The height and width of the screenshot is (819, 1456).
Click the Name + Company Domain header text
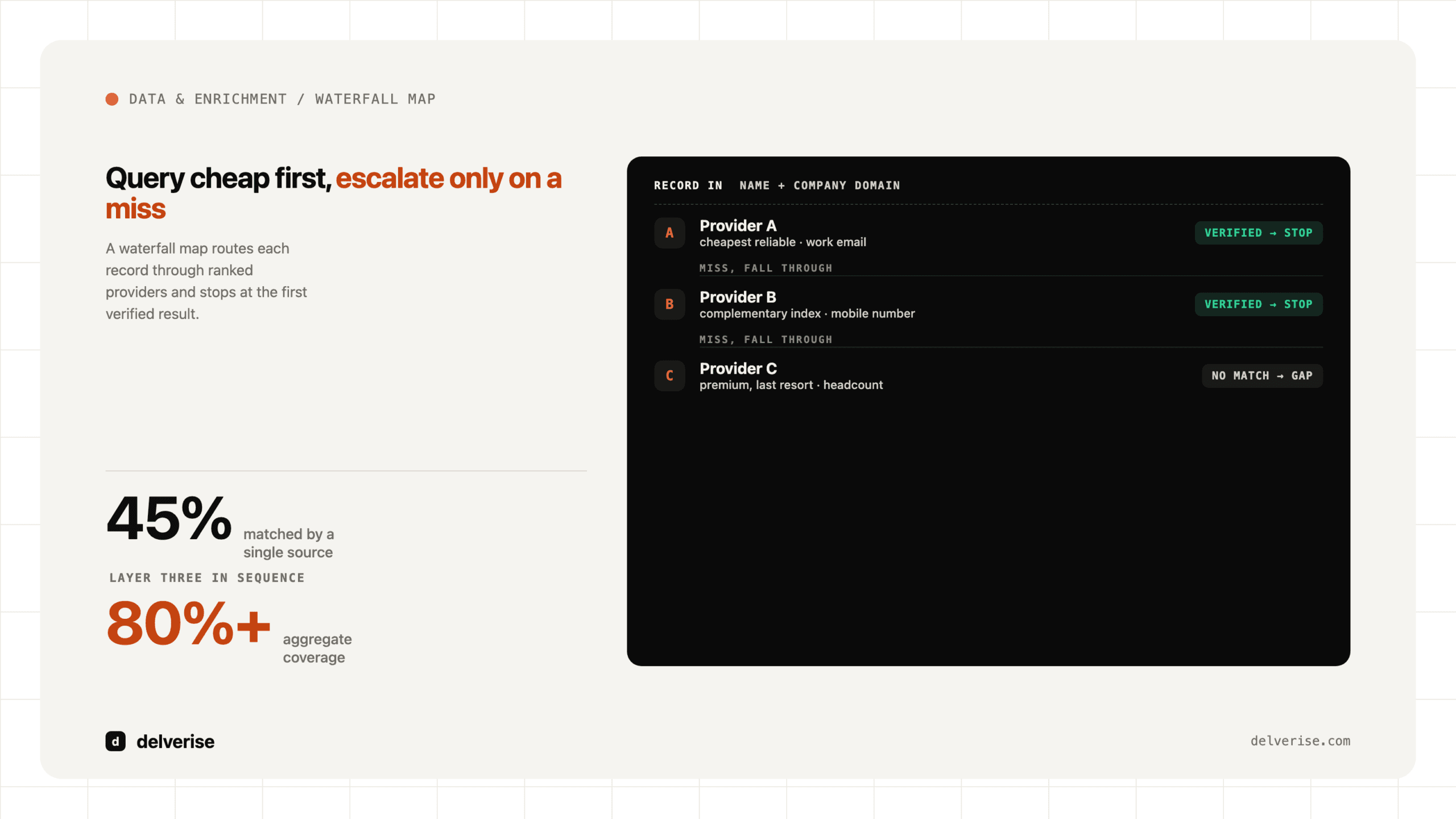(x=820, y=185)
